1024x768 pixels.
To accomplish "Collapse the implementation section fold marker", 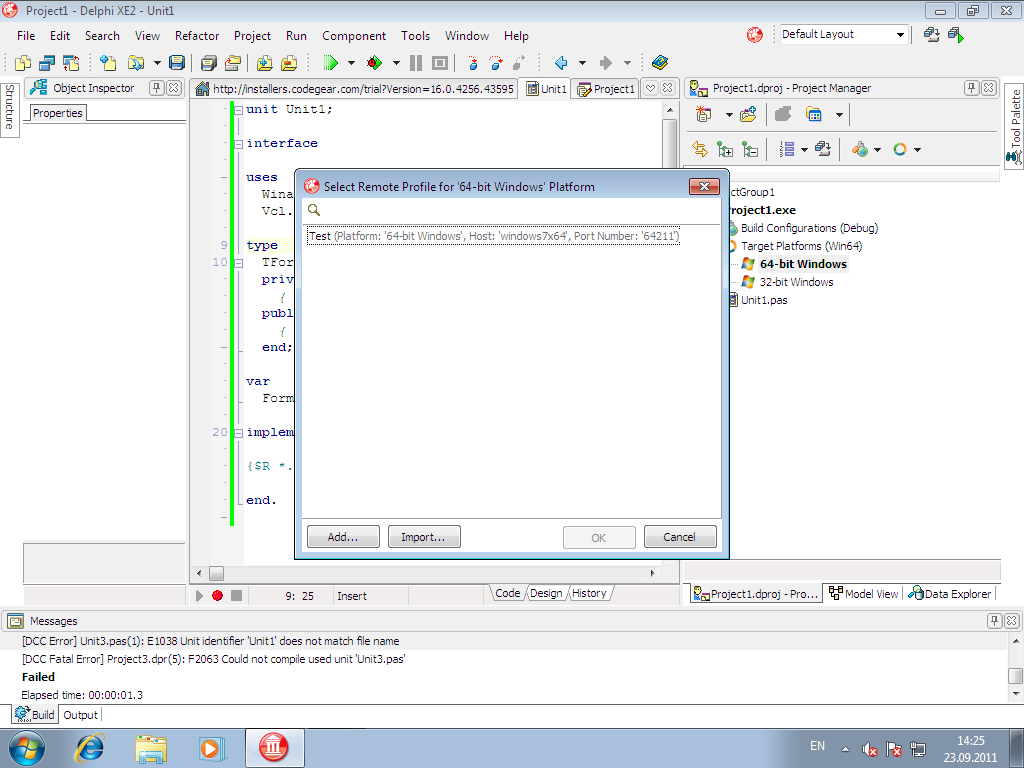I will [x=238, y=433].
